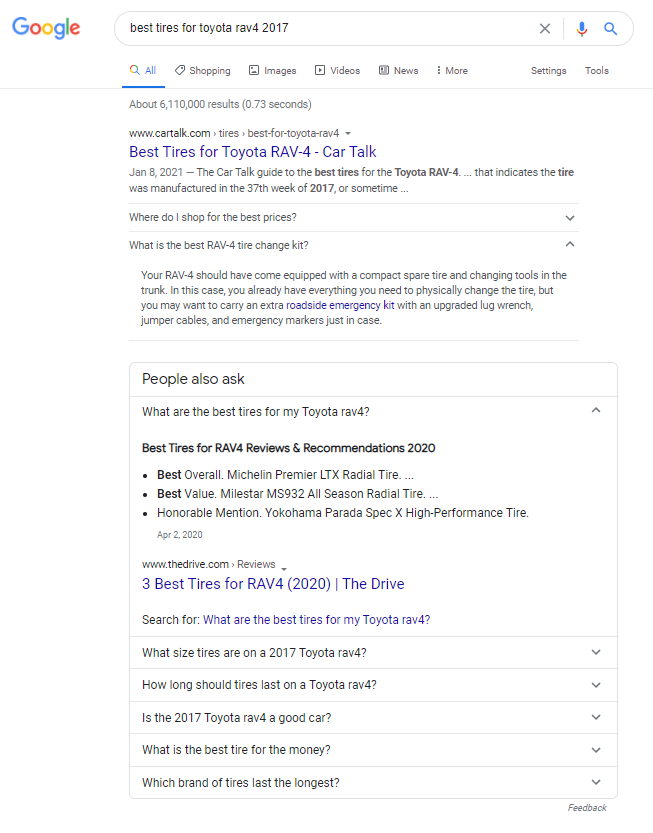The width and height of the screenshot is (653, 833).
Task: Submit search with the magnifying glass icon
Action: point(610,28)
